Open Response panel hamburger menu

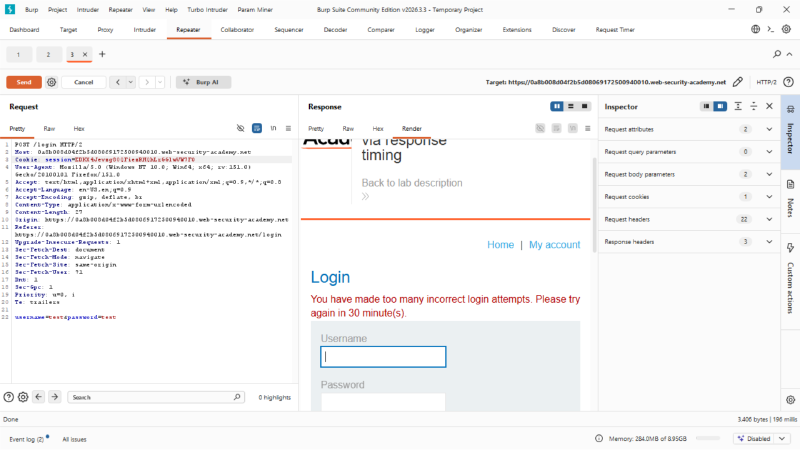coord(587,129)
